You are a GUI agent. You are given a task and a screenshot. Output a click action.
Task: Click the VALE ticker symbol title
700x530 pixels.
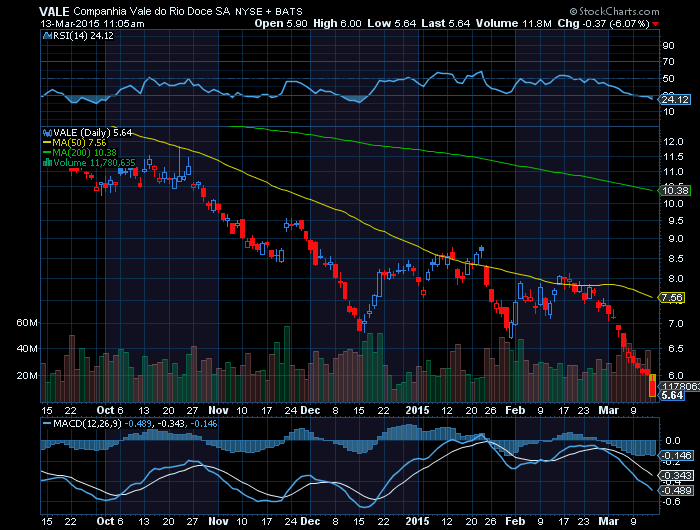[54, 12]
